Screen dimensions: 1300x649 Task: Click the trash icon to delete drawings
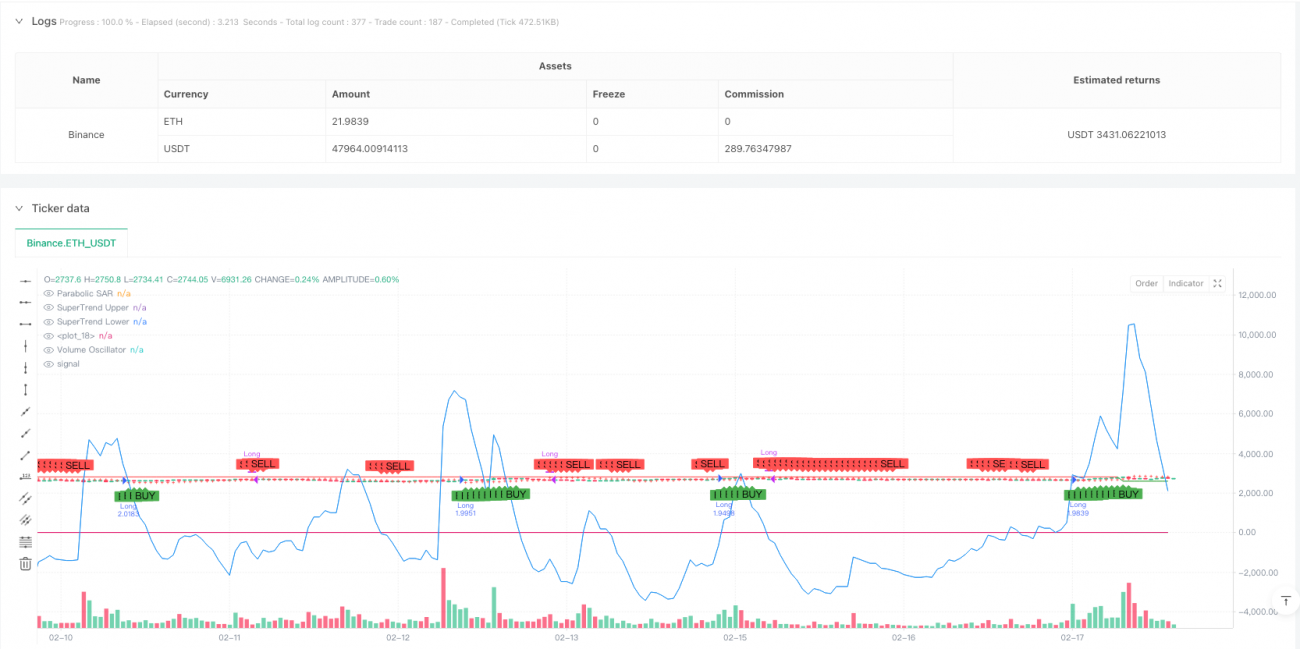(x=25, y=564)
